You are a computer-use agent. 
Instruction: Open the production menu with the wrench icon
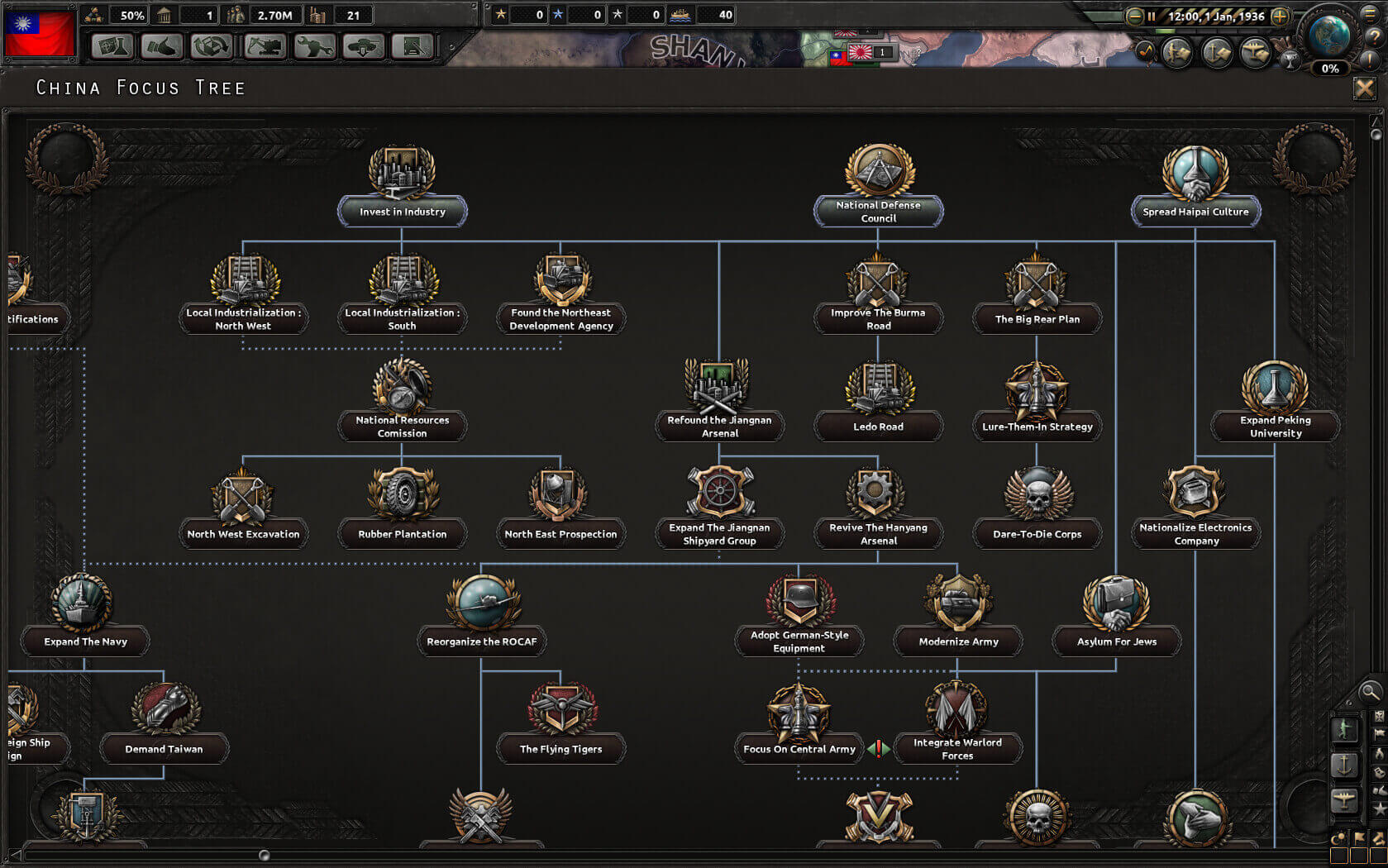pyautogui.click(x=314, y=47)
